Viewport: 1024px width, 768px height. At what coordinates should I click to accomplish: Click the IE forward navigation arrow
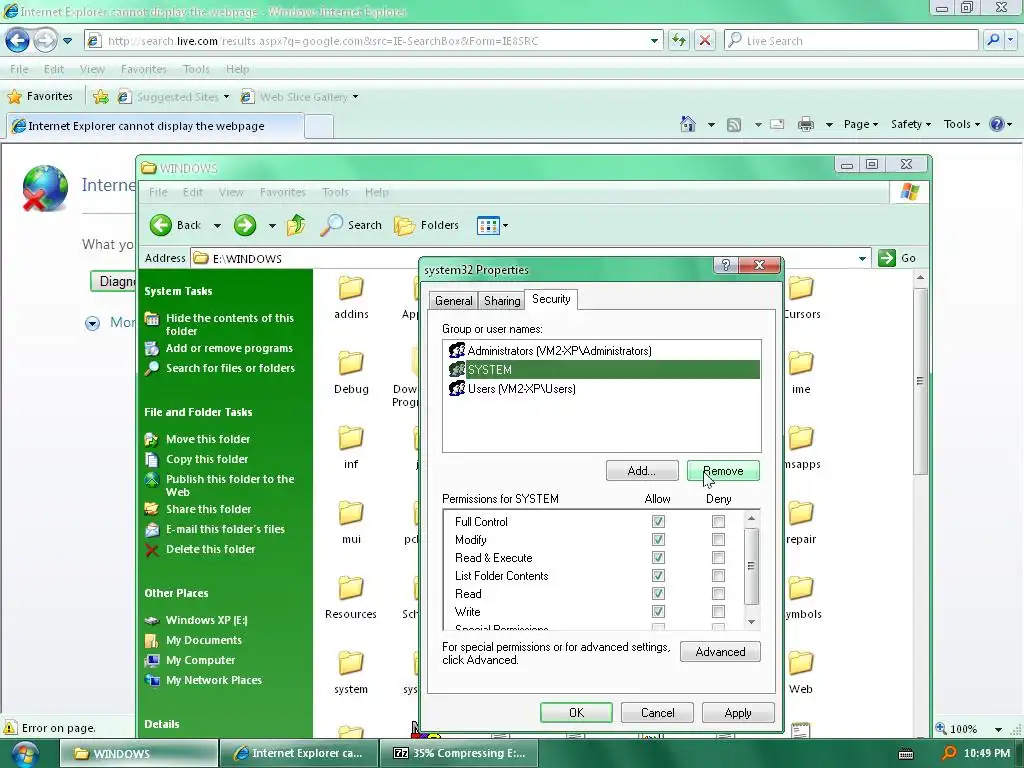[45, 40]
